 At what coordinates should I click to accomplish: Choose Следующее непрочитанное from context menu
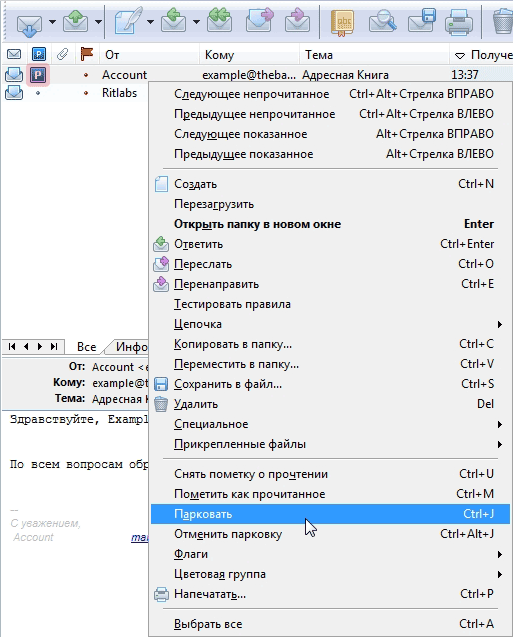click(x=329, y=94)
